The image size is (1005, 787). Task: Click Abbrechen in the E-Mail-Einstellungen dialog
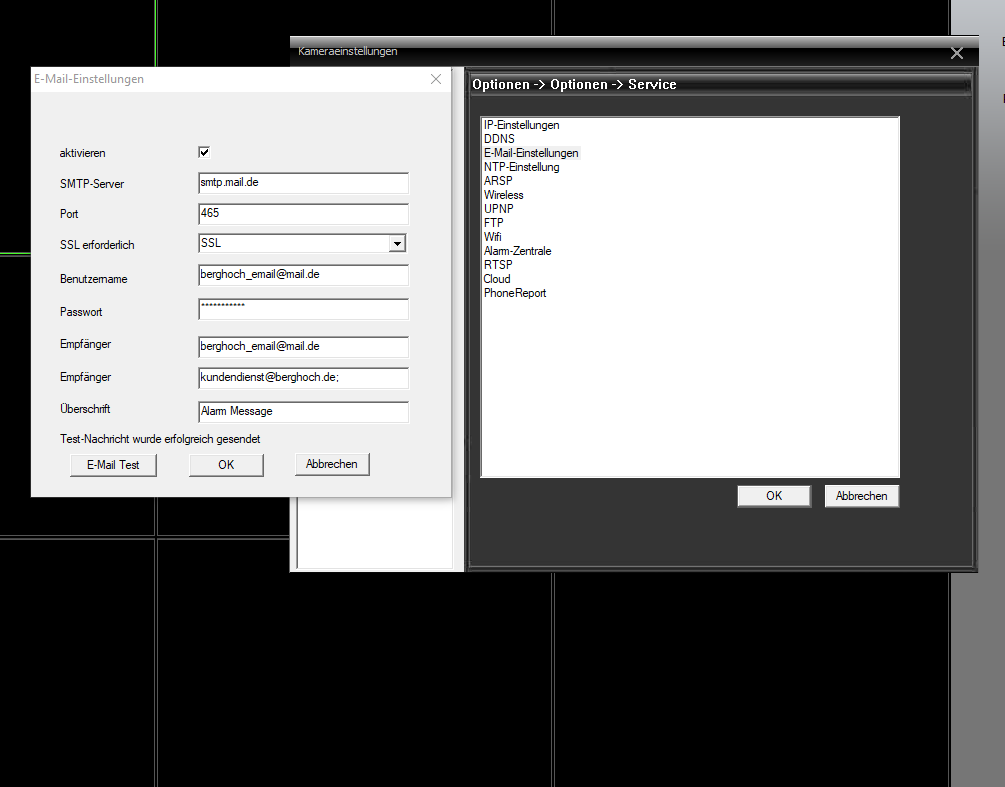(332, 464)
